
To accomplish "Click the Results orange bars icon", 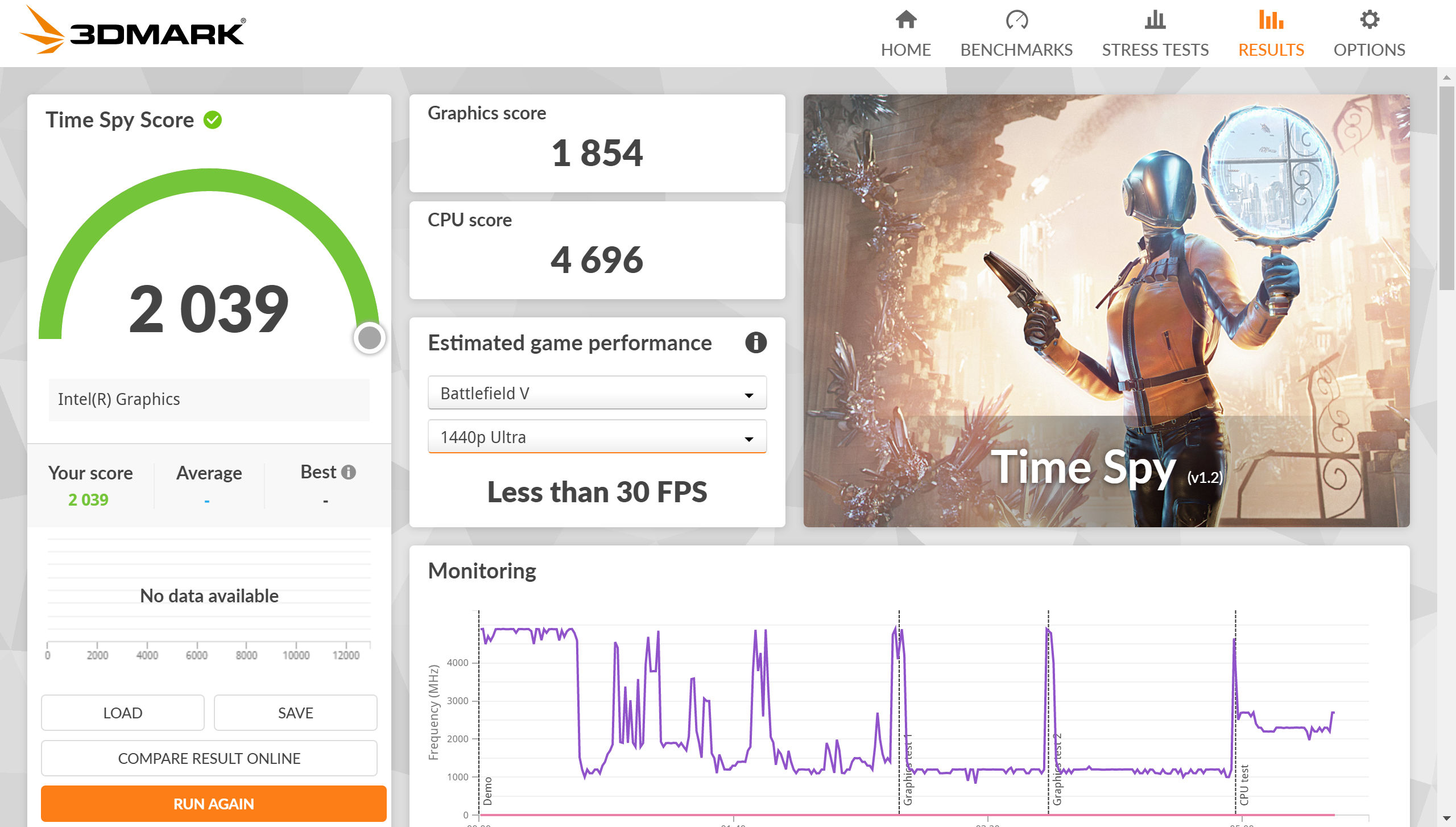I will (1271, 20).
